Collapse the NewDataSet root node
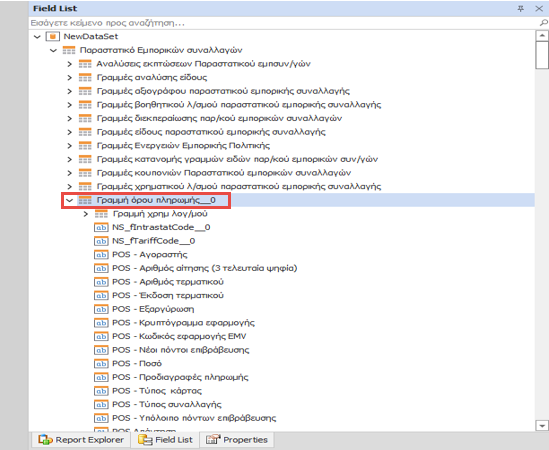 coord(37,36)
